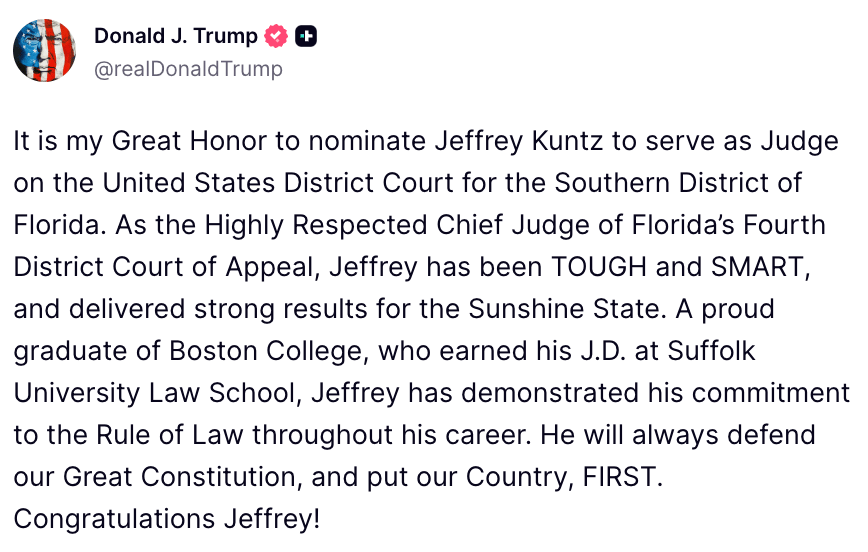Click the red verified checkmark badge
868x552 pixels.
tap(276, 37)
